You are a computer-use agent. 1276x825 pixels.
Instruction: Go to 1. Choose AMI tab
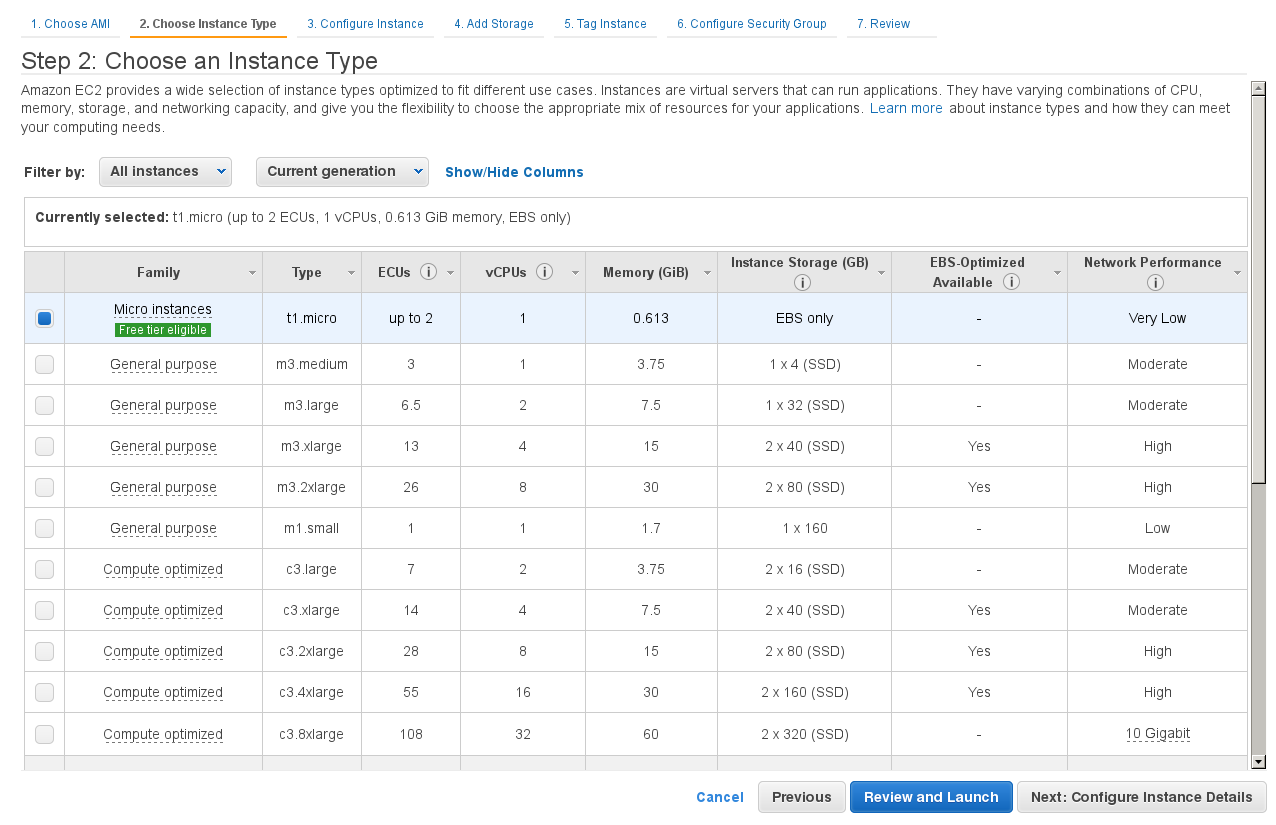70,24
